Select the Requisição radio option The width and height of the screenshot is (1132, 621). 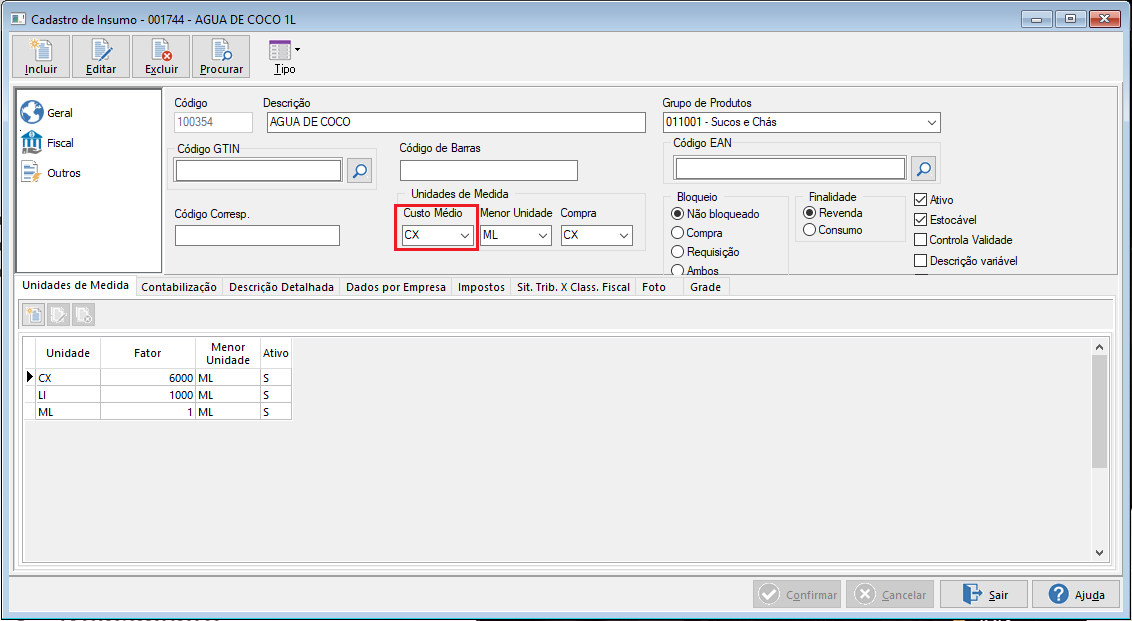(677, 251)
